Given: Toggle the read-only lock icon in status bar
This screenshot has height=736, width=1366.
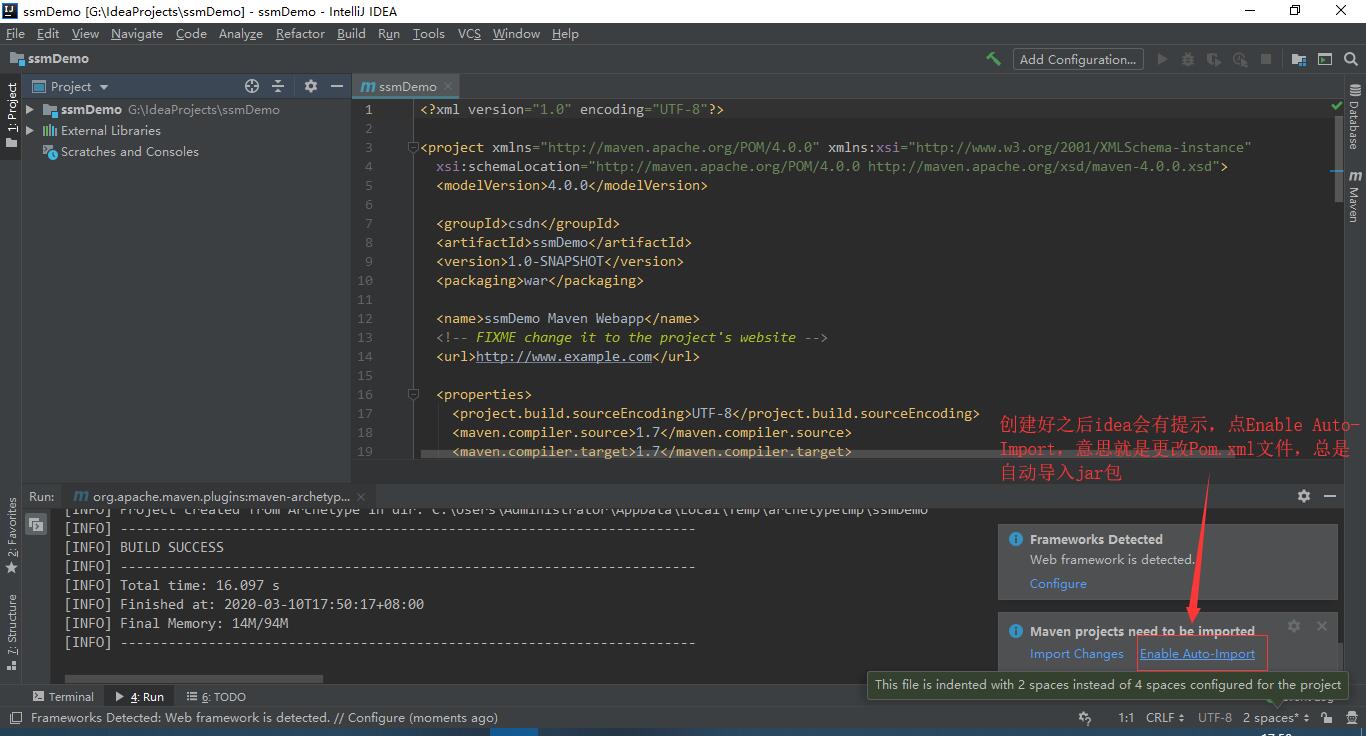Looking at the screenshot, I should (1326, 717).
